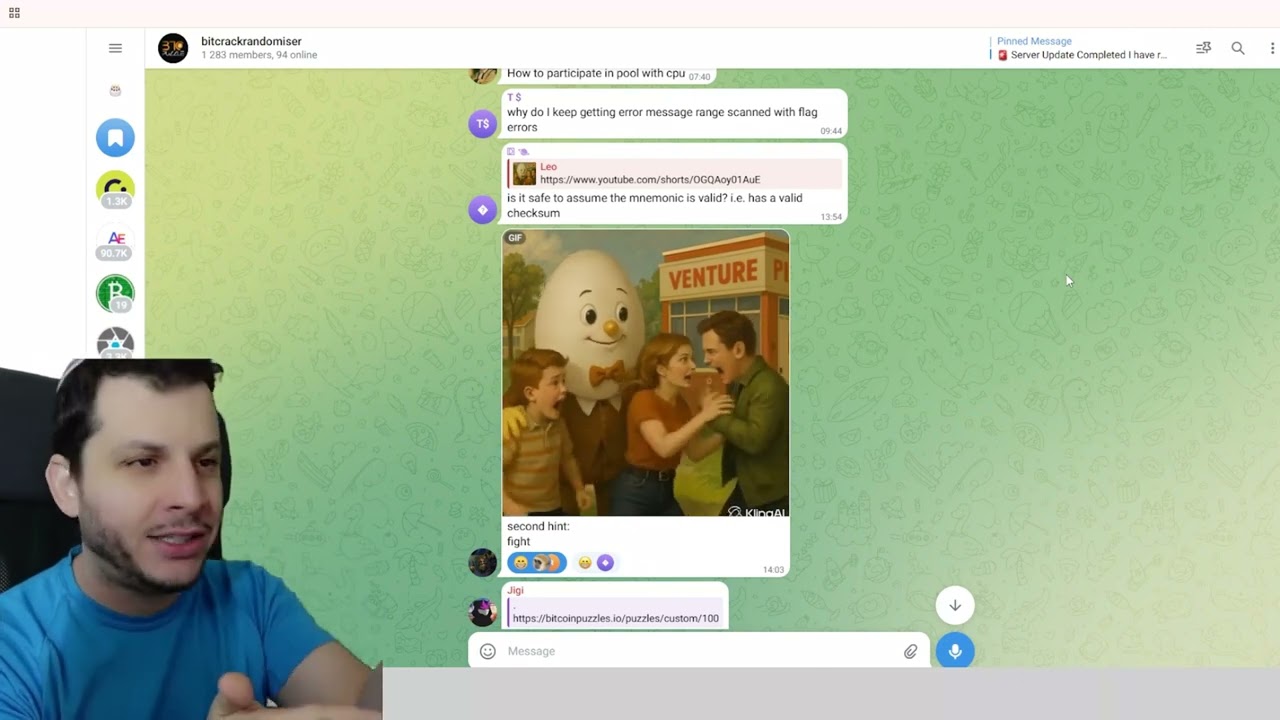Image resolution: width=1280 pixels, height=720 pixels.
Task: Click sender name Jigi
Action: 515,590
